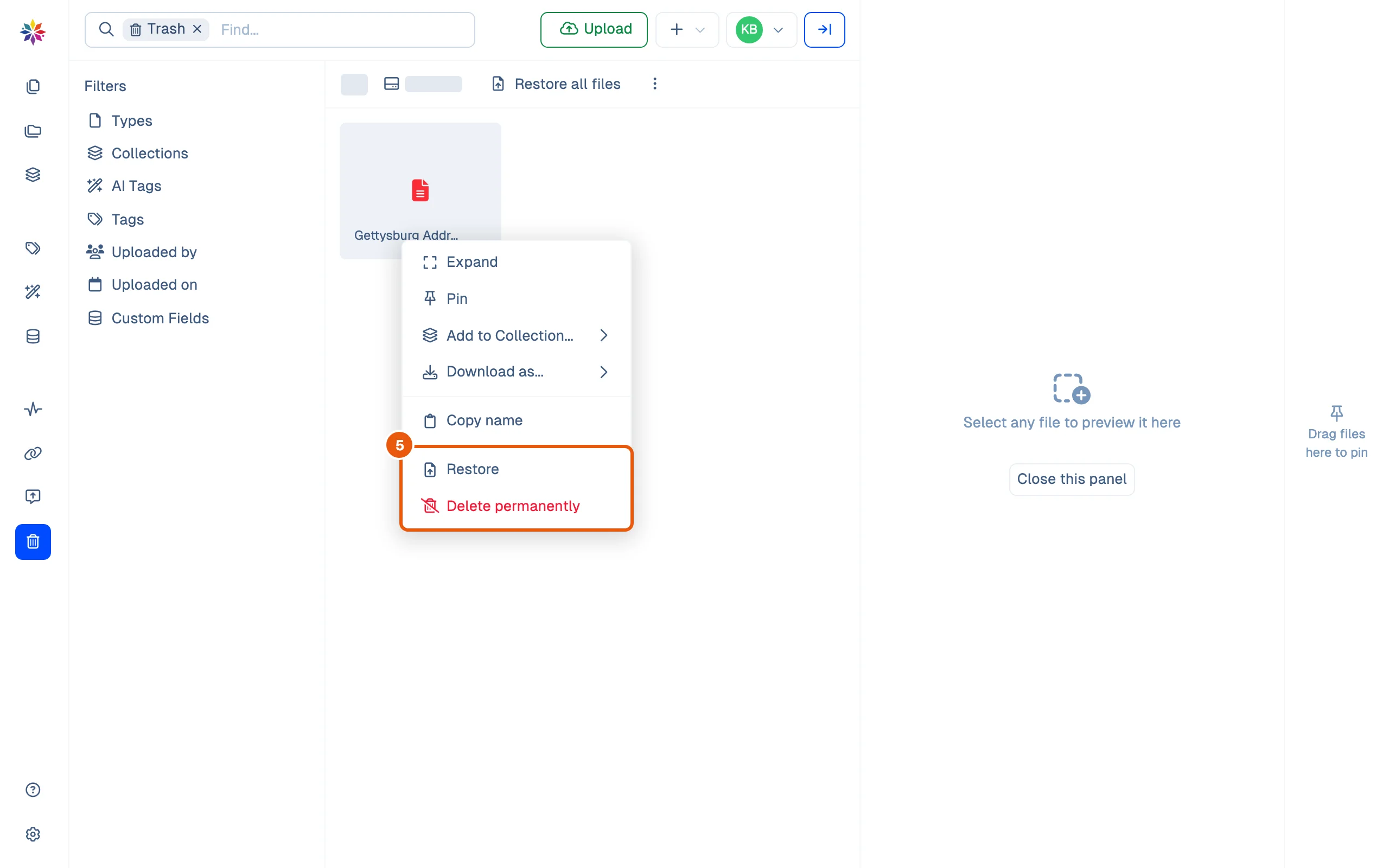Open Add to Collection submenu
The width and height of the screenshot is (1389, 868).
516,335
